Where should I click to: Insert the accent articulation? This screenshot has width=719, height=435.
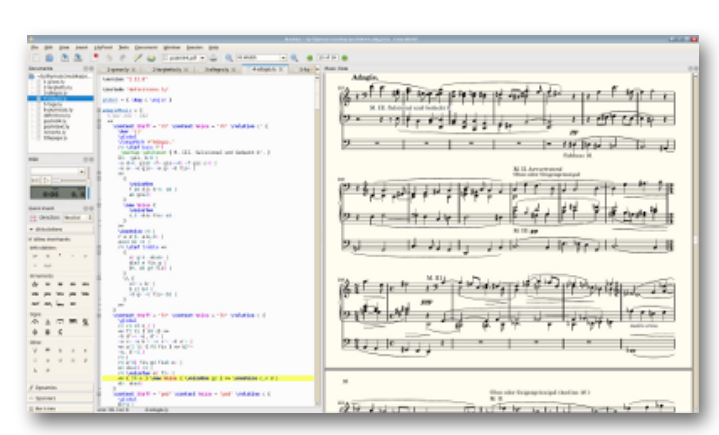click(x=35, y=256)
